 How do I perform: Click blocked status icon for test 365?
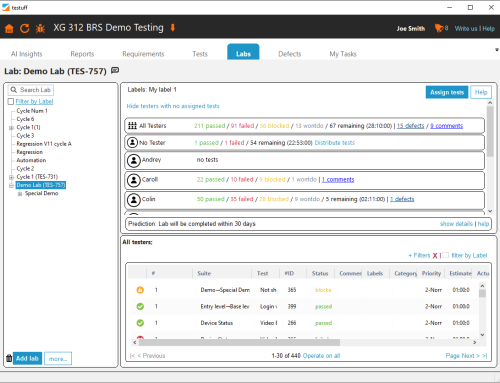click(x=140, y=290)
